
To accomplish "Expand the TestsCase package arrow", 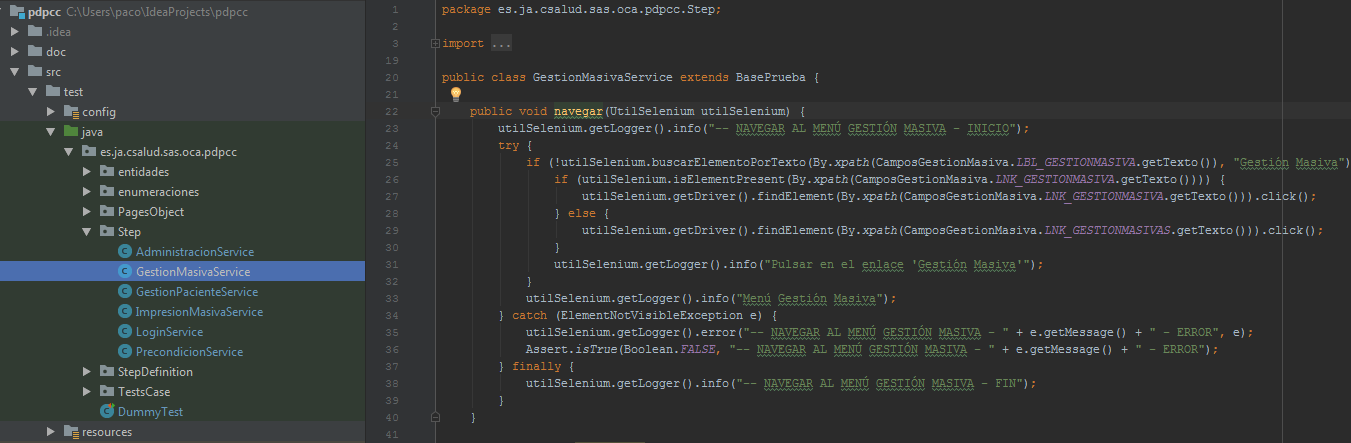I will tap(87, 392).
